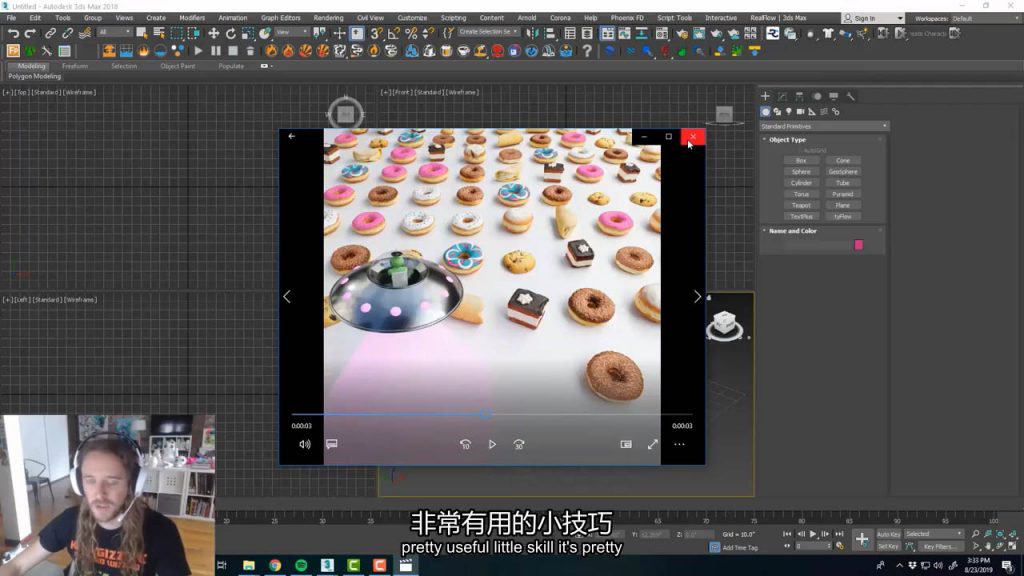Select the Helpers category in the Create panel
1024x576 pixels.
[x=812, y=112]
